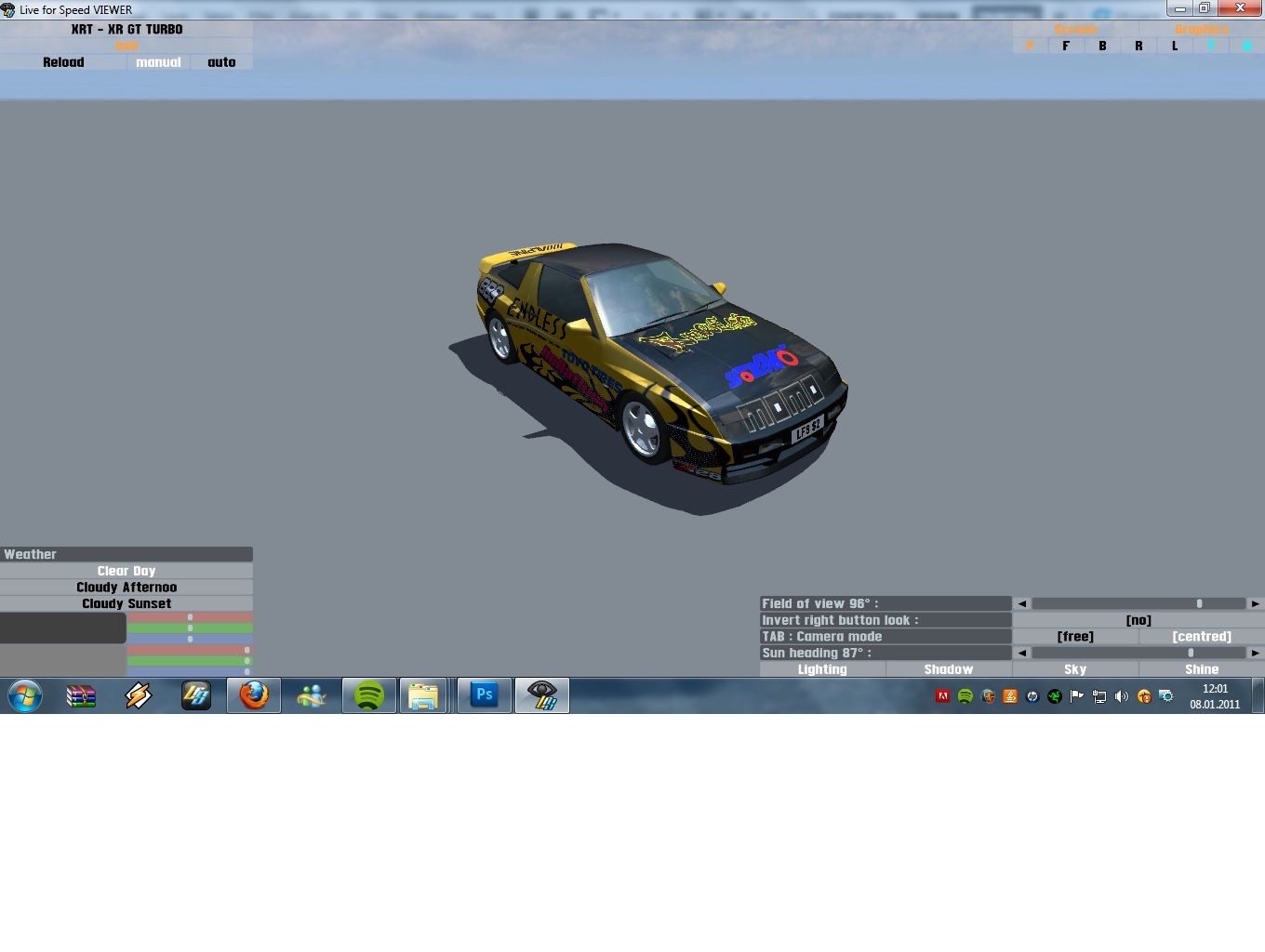
Task: Click the dark color preview swatch
Action: (62, 628)
